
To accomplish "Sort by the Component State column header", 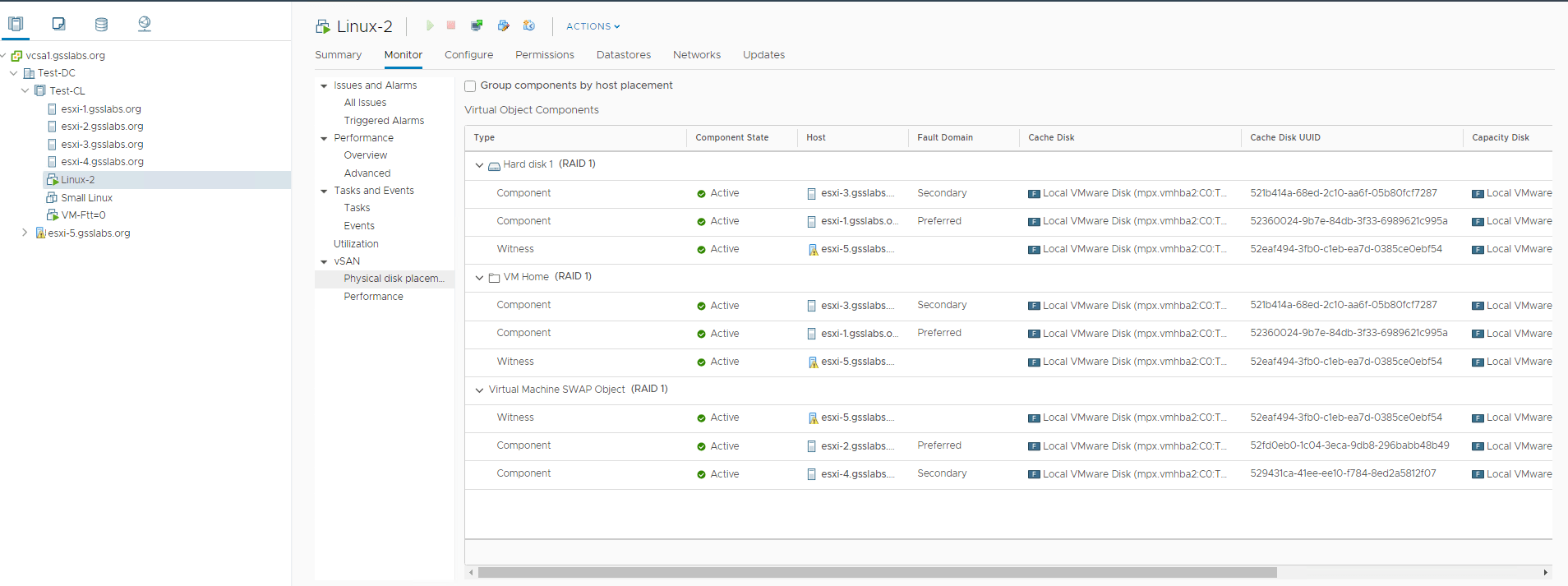I will [x=731, y=137].
